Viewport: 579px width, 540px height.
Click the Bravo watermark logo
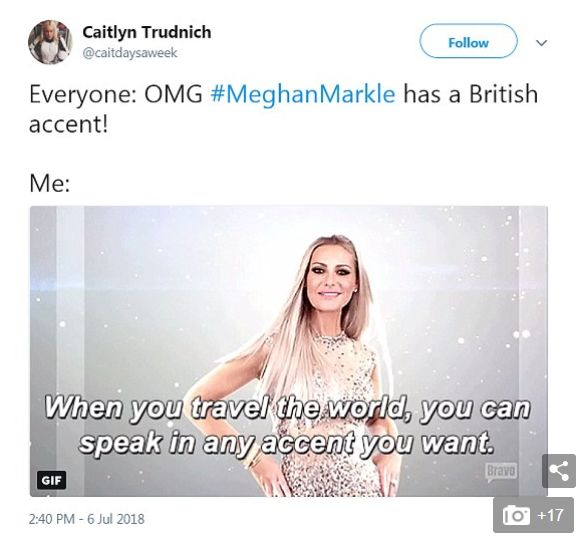pos(501,472)
